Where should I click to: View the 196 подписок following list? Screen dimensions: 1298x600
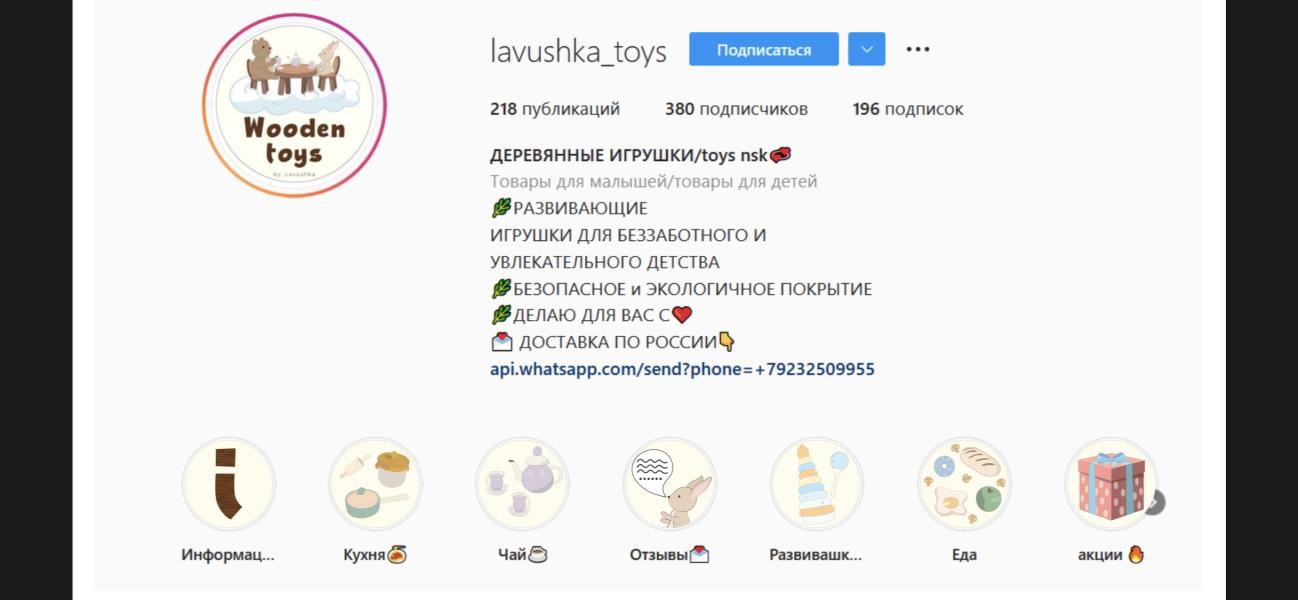[908, 109]
